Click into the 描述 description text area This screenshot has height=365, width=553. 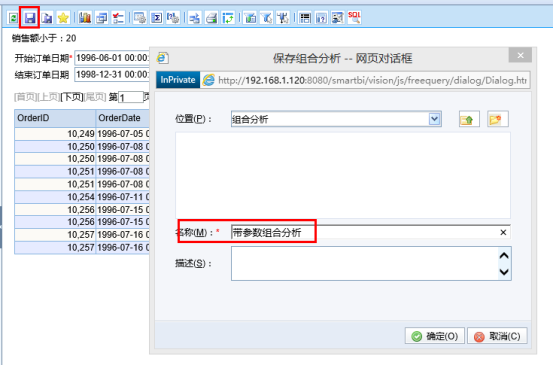tap(365, 263)
